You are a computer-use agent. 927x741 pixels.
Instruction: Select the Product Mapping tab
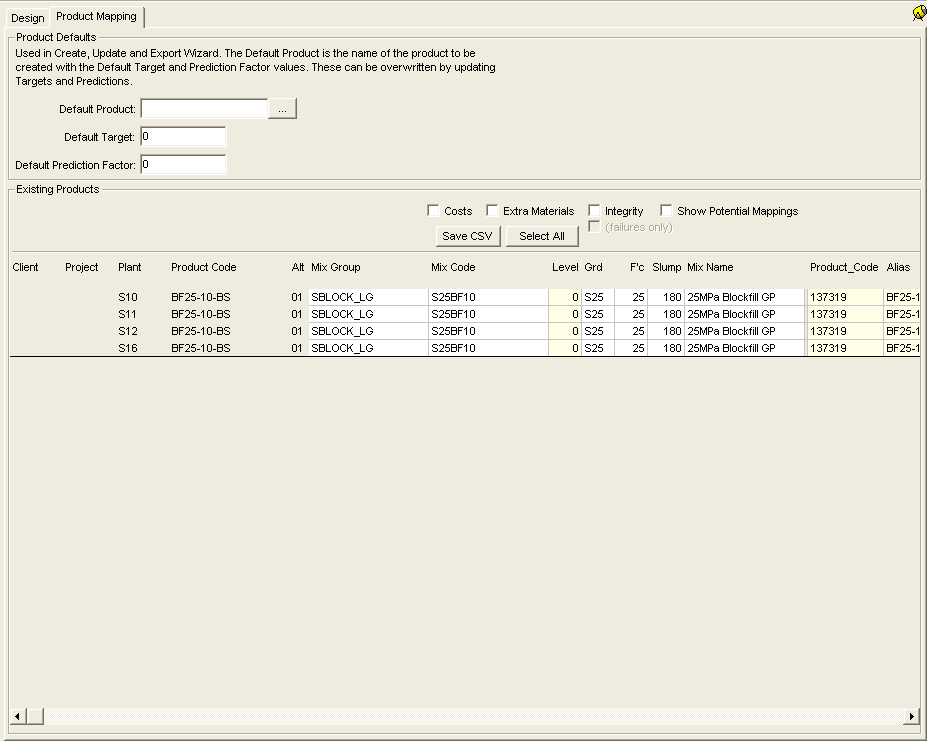96,17
